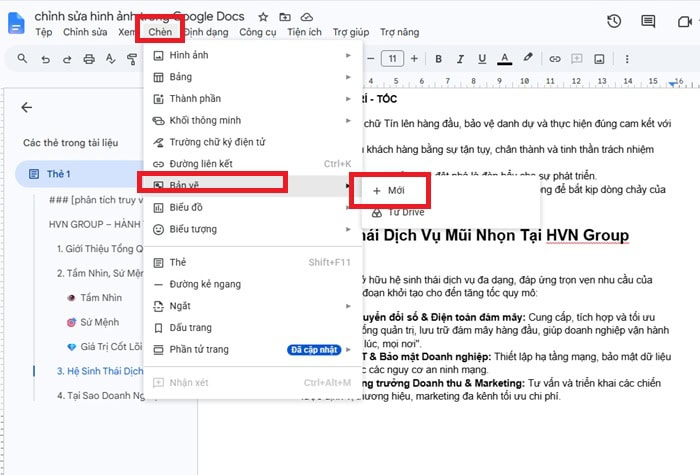Run spell check tool
Screen dimensions: 700x475
tap(110, 58)
